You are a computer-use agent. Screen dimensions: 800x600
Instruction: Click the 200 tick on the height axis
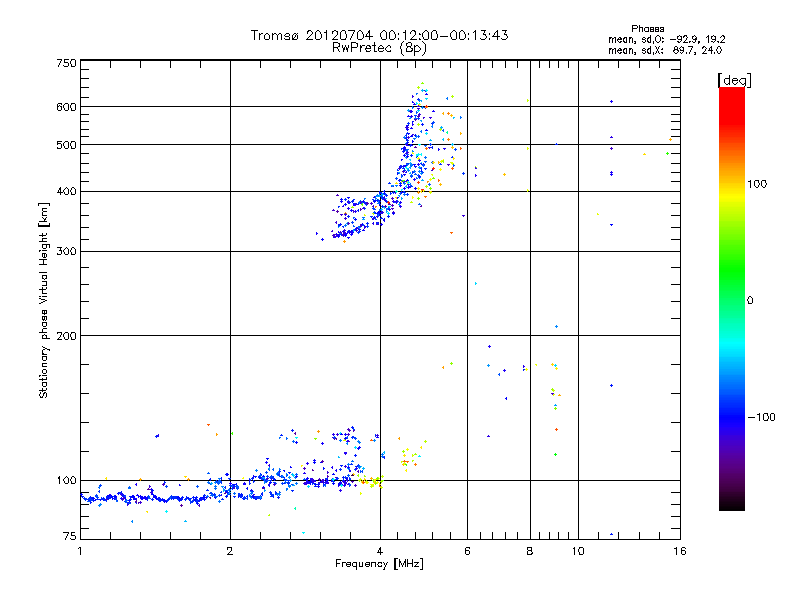(66, 336)
